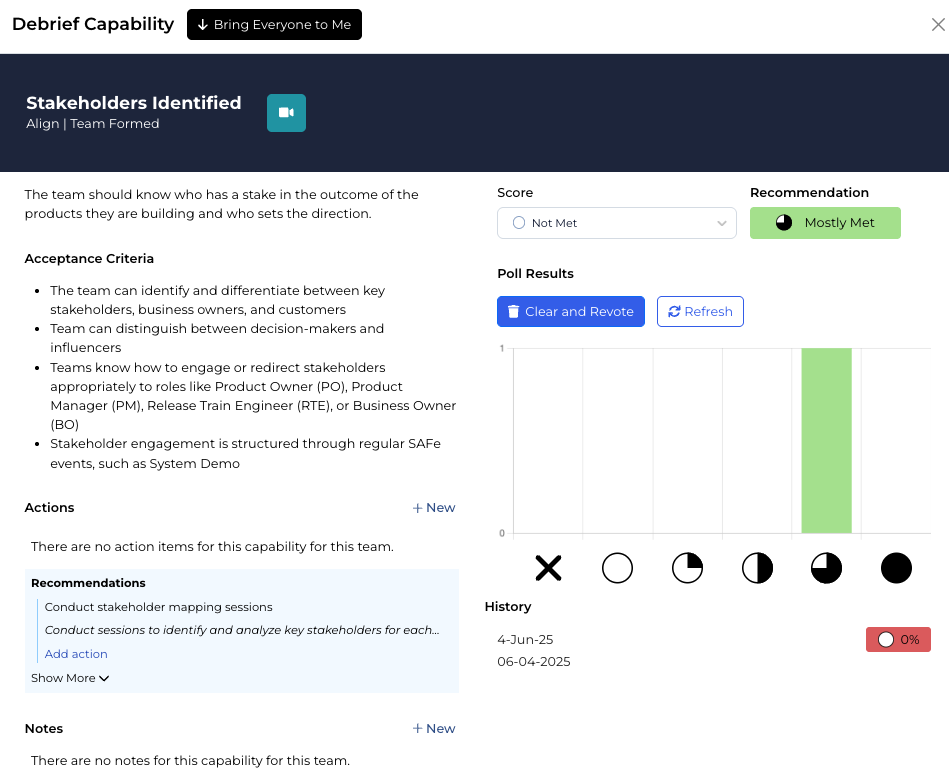The width and height of the screenshot is (949, 781).
Task: Choose the quarter-filled circle poll icon
Action: pyautogui.click(x=687, y=568)
